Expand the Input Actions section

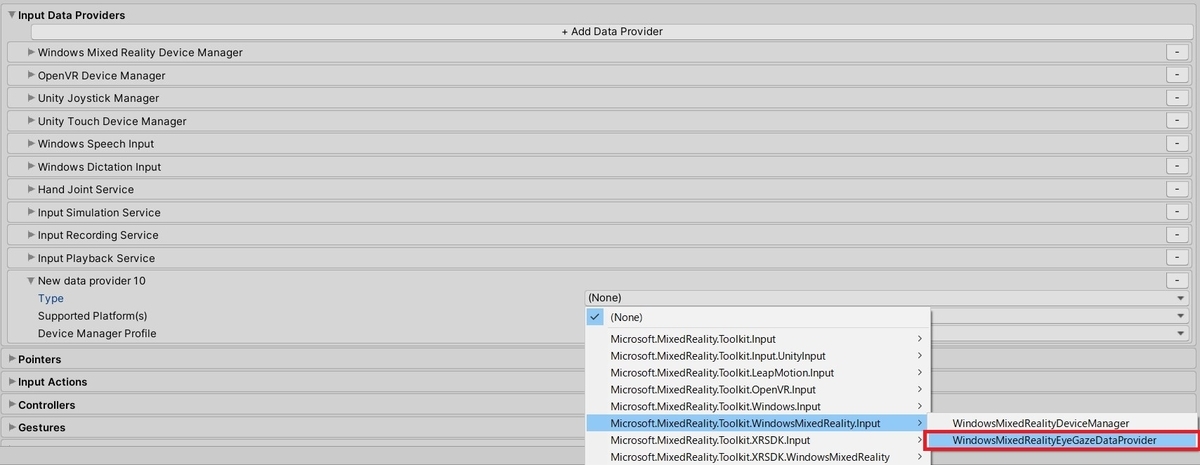coord(12,382)
